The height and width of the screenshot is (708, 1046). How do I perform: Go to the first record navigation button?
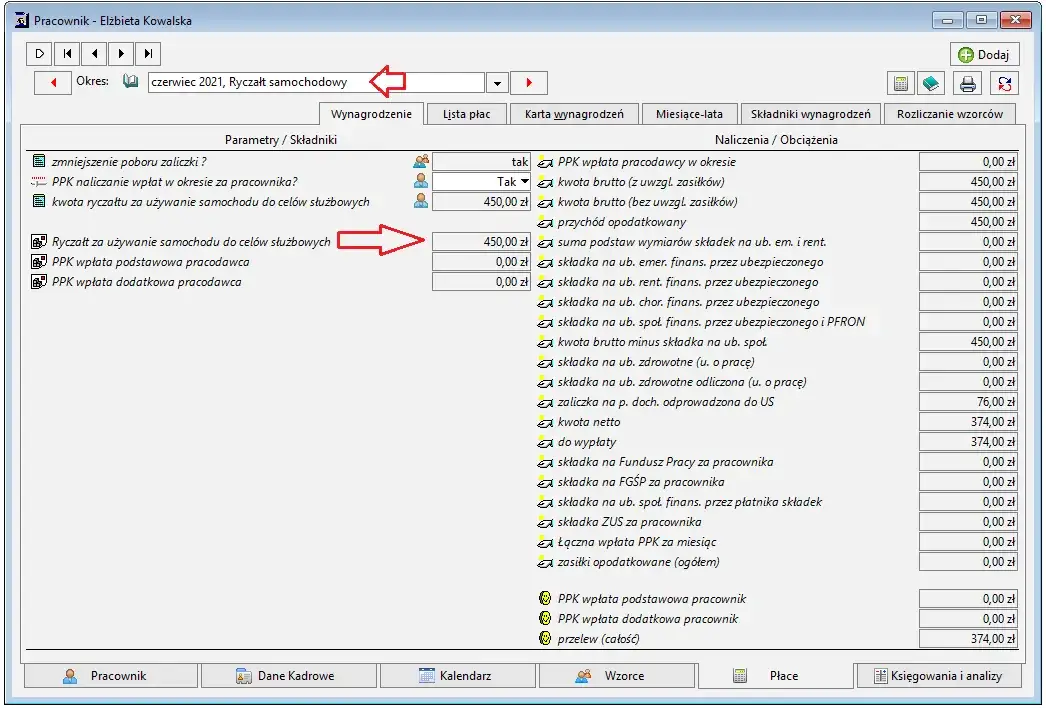click(67, 54)
